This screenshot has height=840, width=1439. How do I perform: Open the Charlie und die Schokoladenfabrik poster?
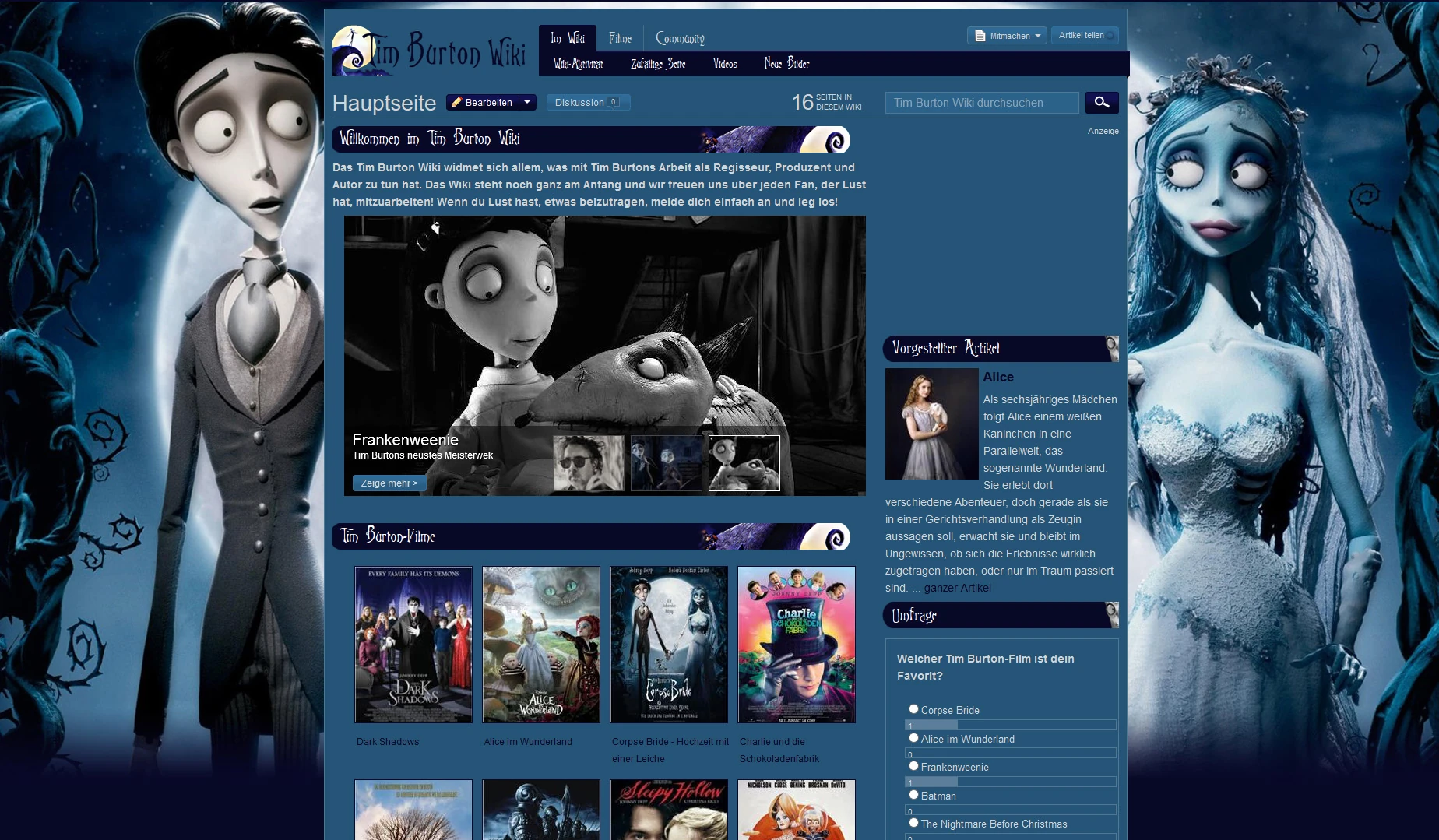click(x=797, y=645)
